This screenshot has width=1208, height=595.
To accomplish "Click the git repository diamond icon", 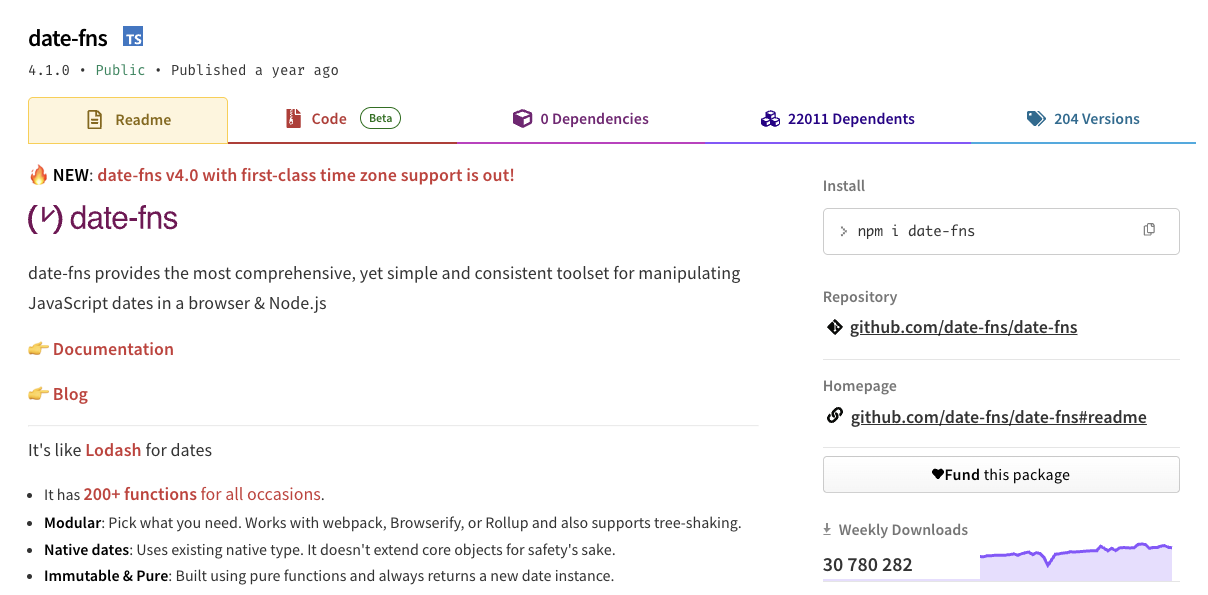I will click(x=834, y=327).
